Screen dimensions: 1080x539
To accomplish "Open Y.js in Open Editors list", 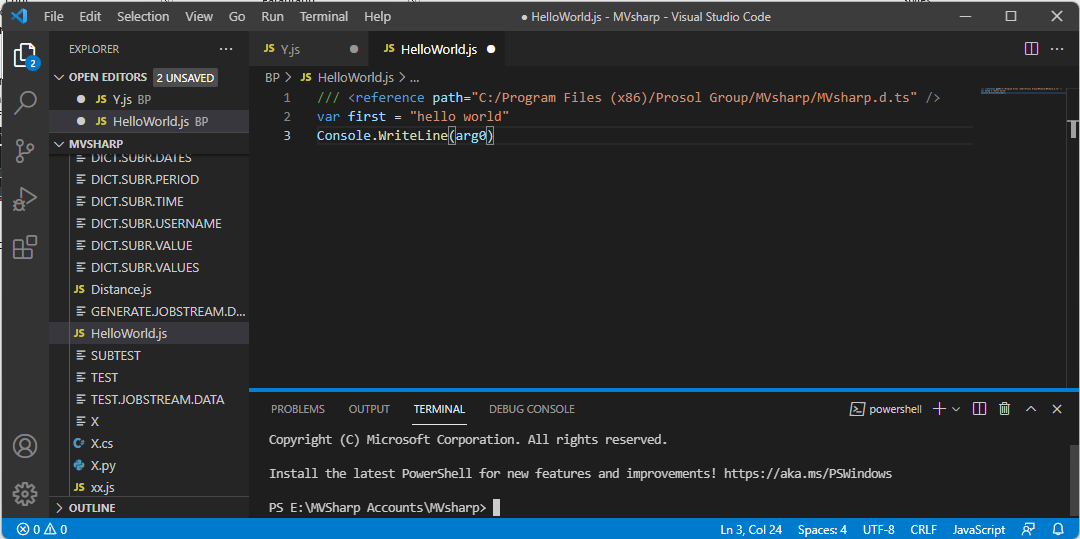I will (x=149, y=100).
